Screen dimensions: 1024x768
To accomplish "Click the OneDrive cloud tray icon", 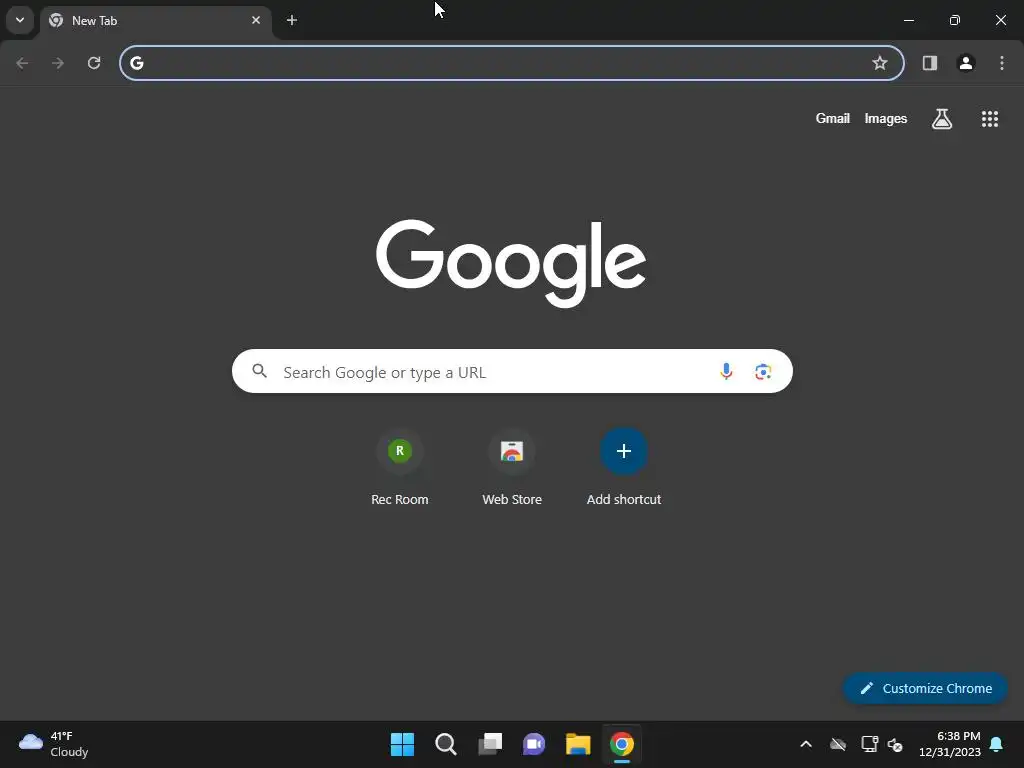I will coord(838,744).
